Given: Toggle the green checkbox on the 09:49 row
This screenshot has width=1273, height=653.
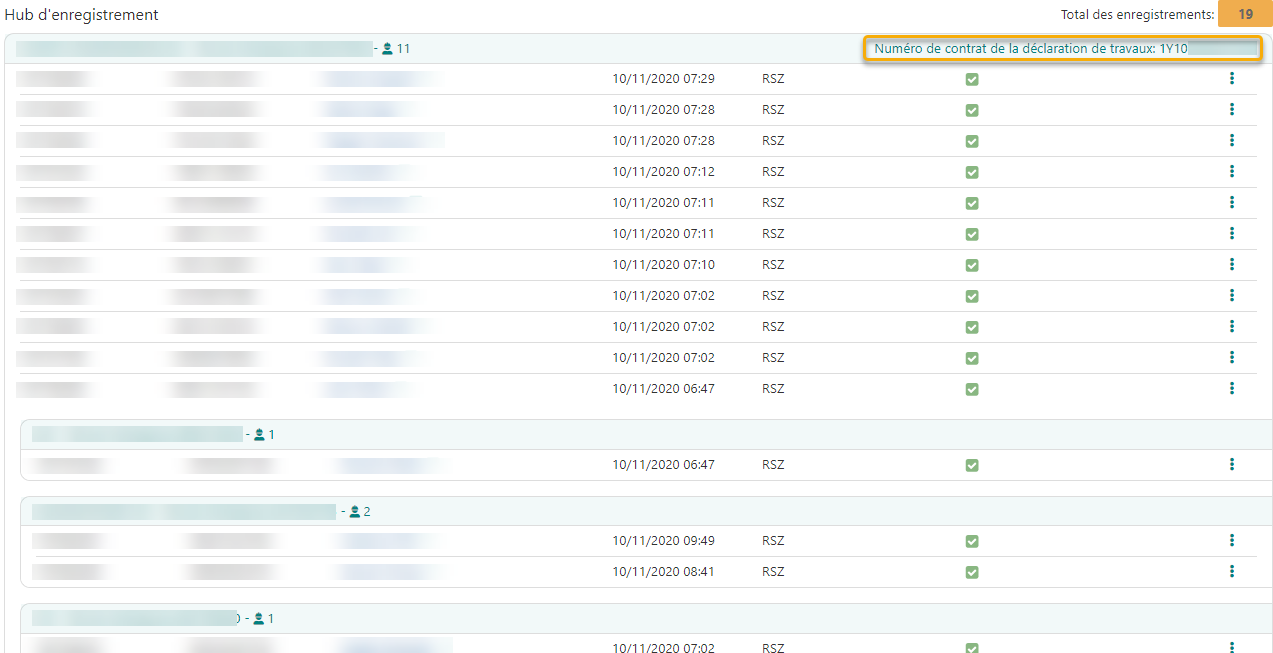Looking at the screenshot, I should pos(971,542).
